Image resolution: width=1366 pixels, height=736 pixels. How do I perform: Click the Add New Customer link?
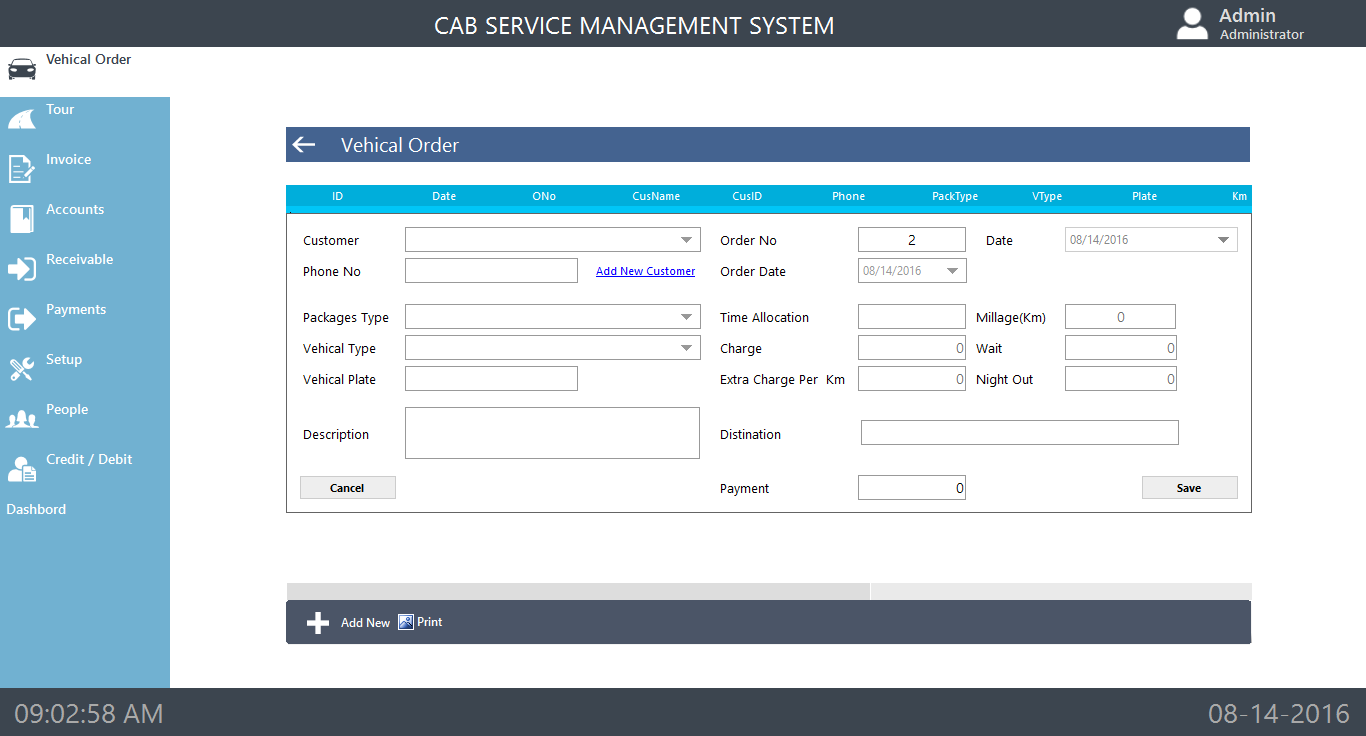click(x=645, y=272)
